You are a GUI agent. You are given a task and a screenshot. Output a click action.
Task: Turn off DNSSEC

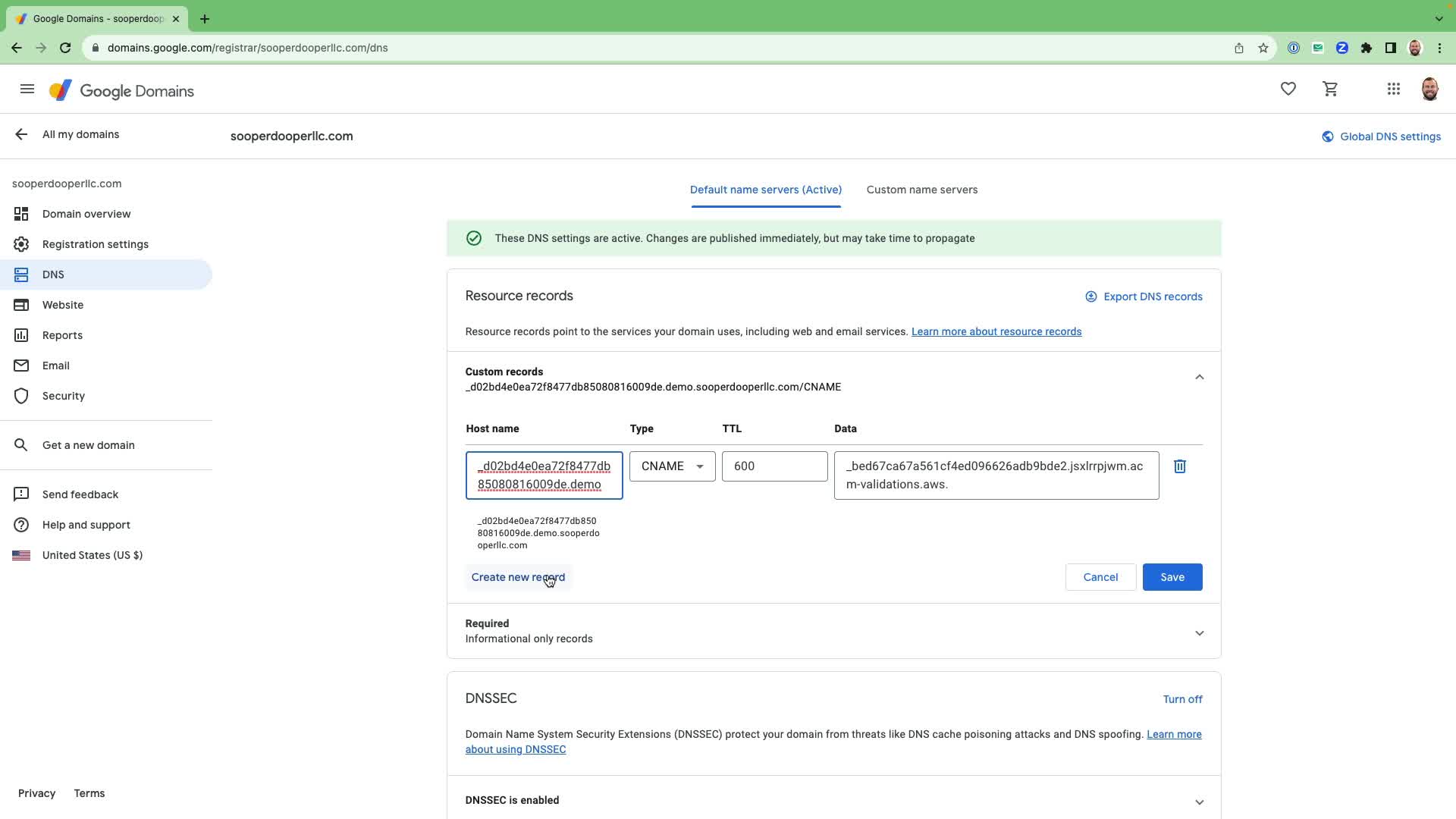pyautogui.click(x=1182, y=699)
